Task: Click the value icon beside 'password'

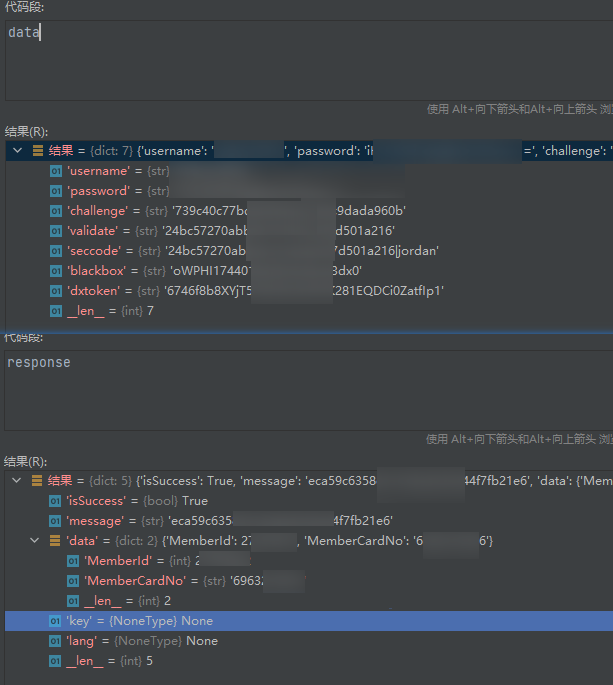Action: click(56, 191)
